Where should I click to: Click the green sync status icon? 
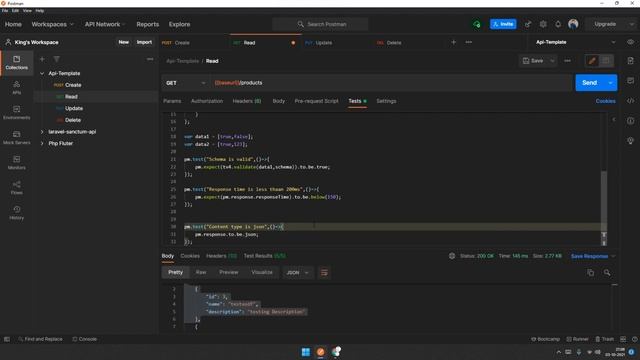coord(476,24)
